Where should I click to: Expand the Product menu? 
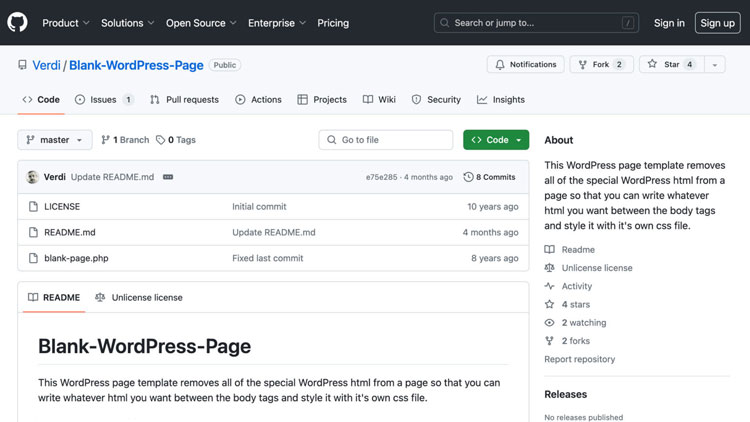tap(66, 23)
